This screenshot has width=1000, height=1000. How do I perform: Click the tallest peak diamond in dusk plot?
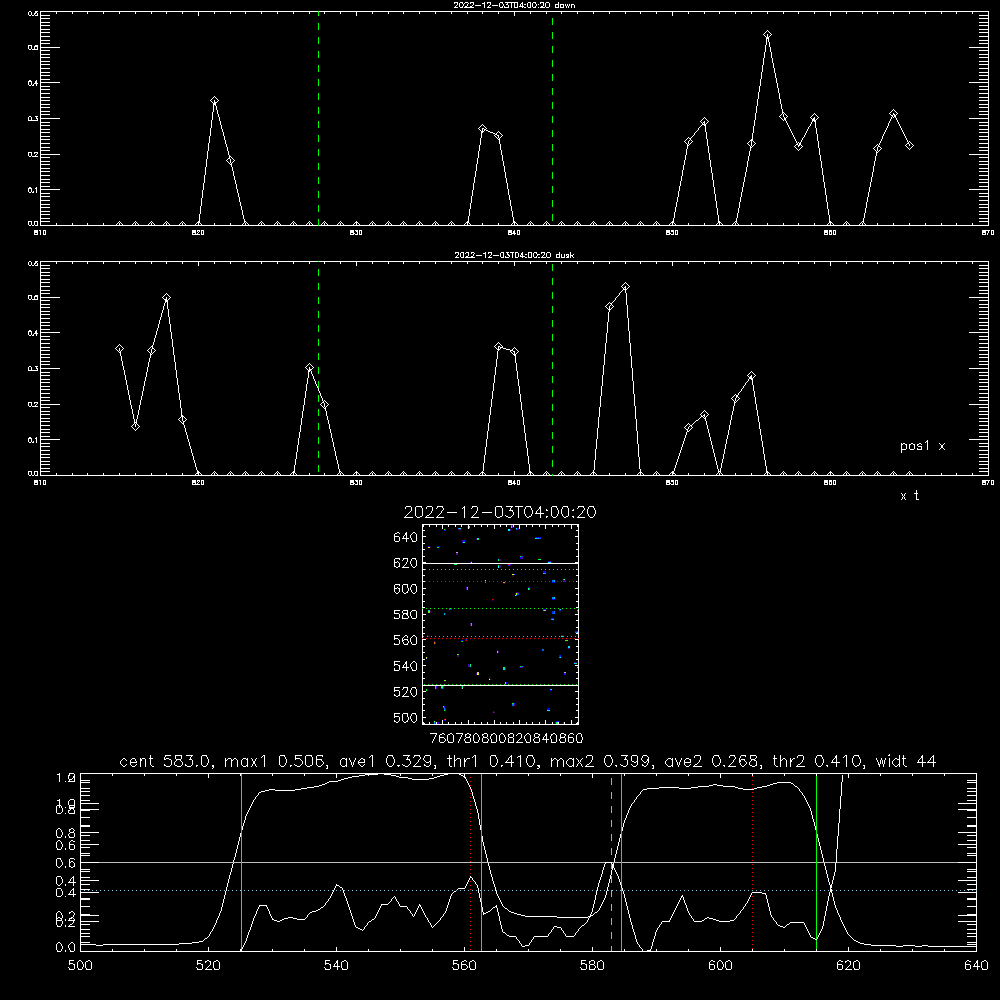click(625, 287)
